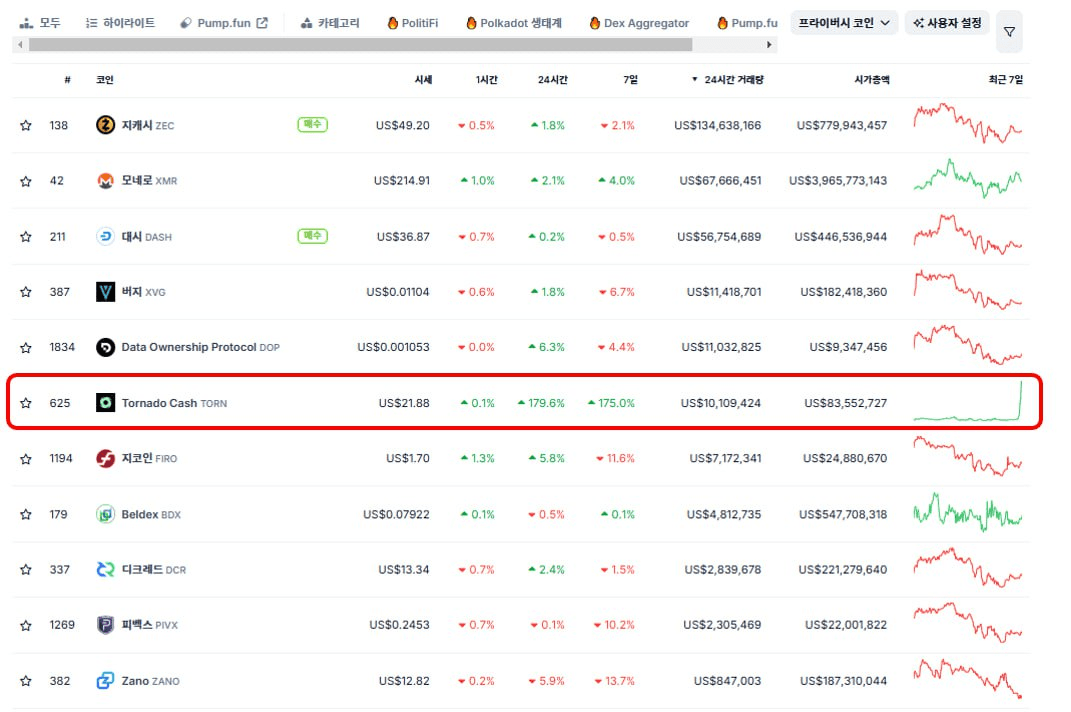Add Data Ownership Protocol to favorites
The width and height of the screenshot is (1071, 712).
tap(26, 347)
